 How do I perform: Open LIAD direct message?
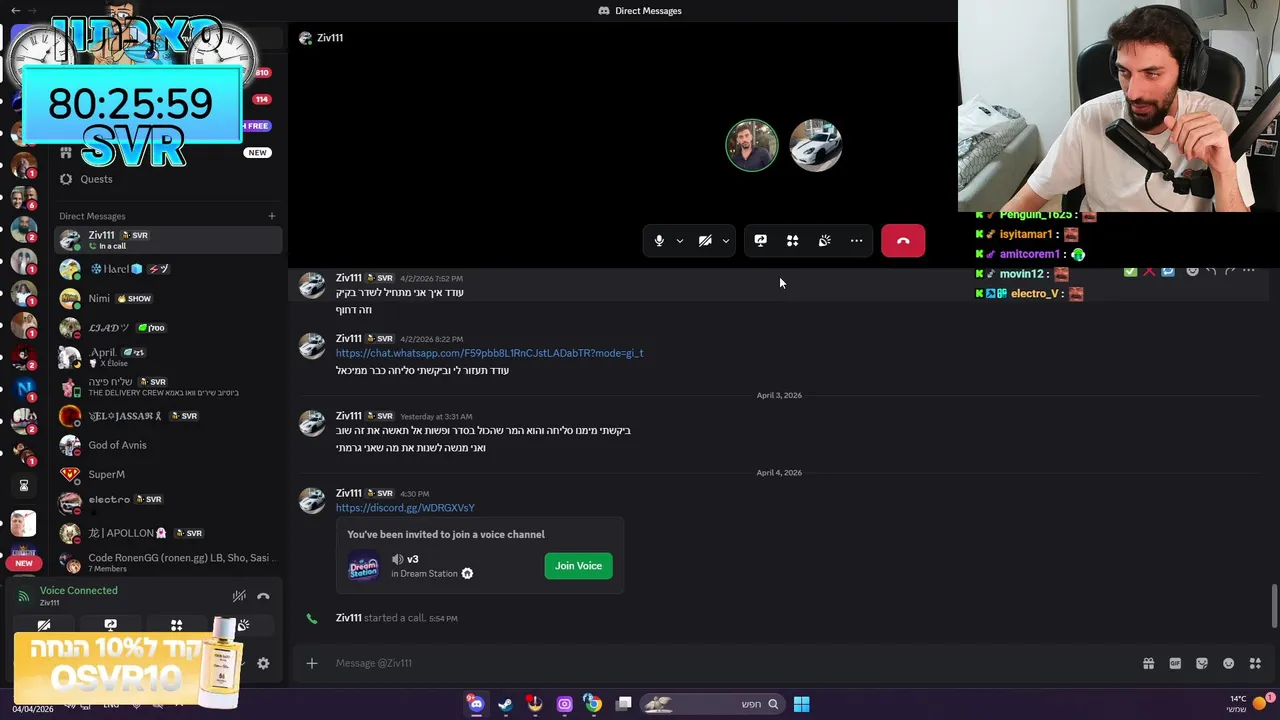[x=168, y=328]
